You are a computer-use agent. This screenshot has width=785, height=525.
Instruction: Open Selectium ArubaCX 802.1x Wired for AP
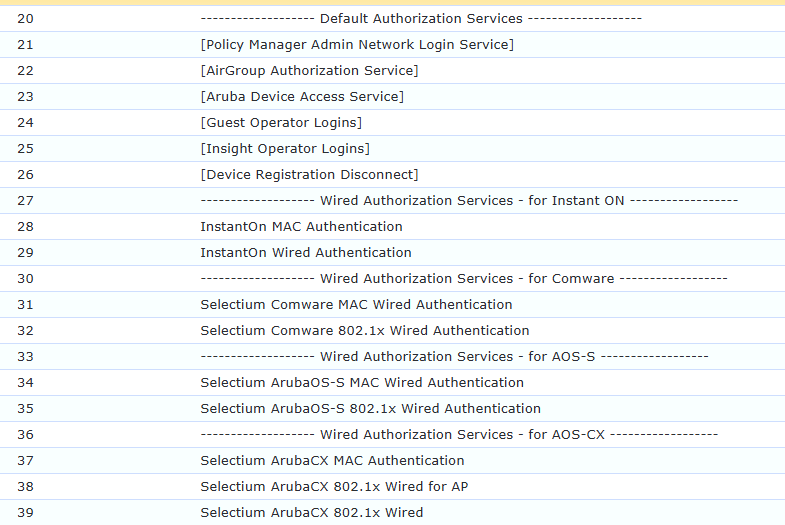coord(334,487)
